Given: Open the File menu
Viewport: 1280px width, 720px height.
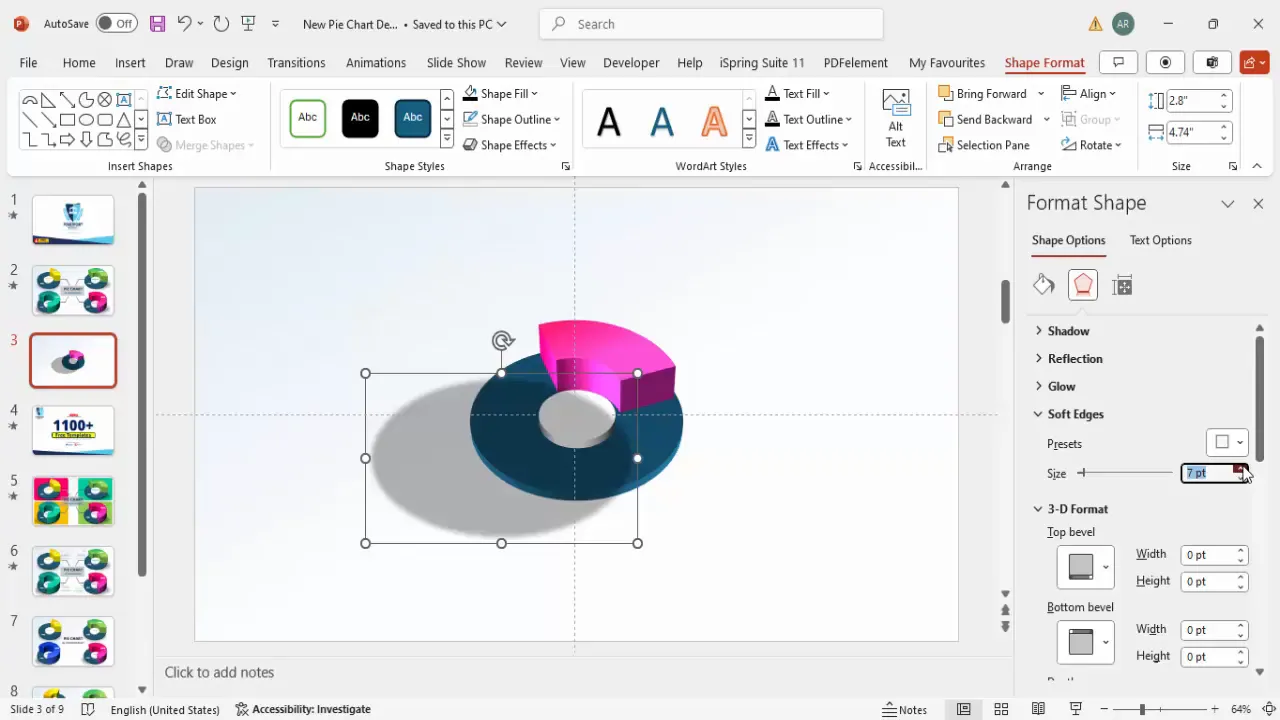Looking at the screenshot, I should tap(28, 62).
